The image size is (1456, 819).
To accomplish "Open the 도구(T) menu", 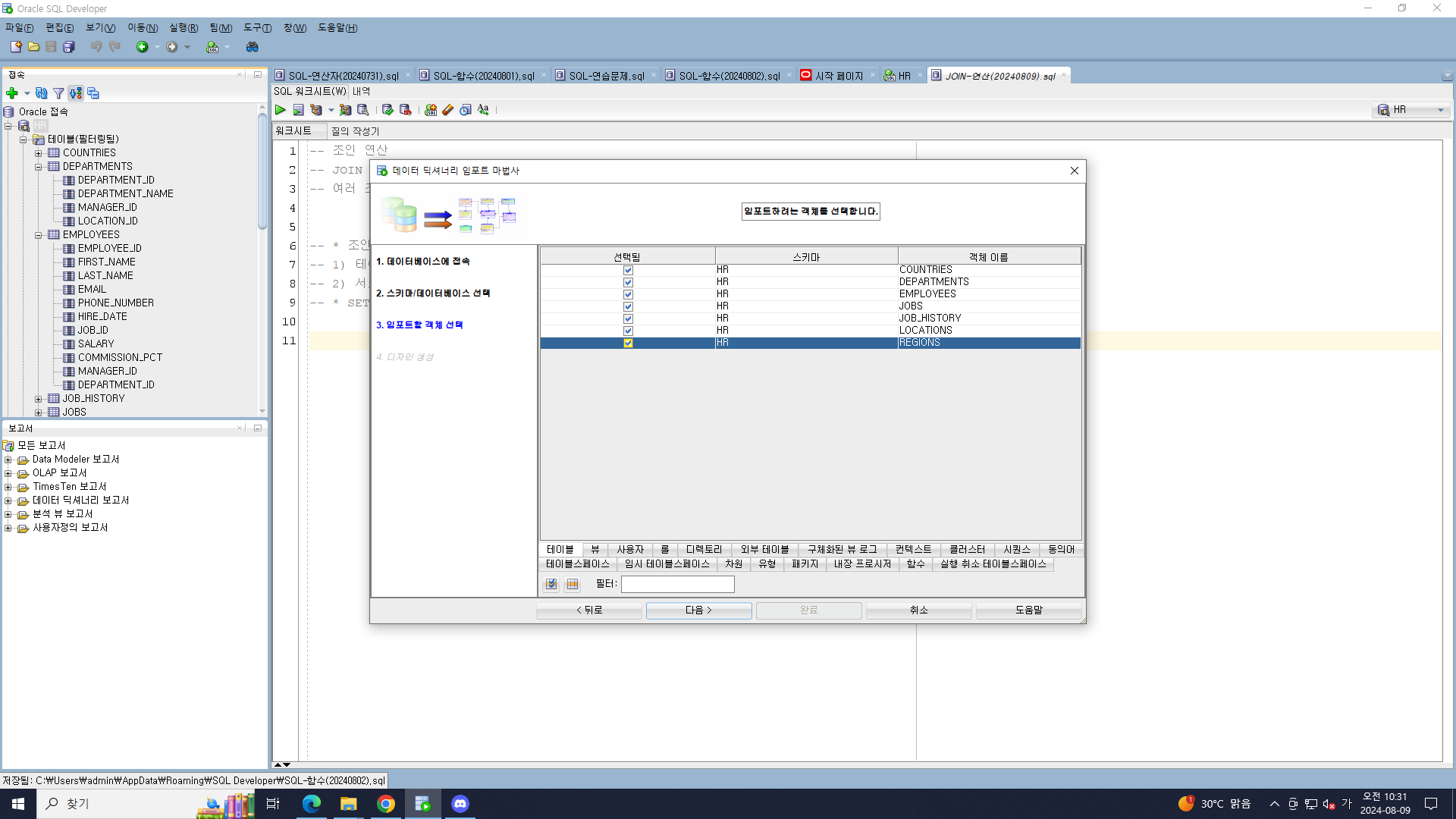I will pos(257,27).
